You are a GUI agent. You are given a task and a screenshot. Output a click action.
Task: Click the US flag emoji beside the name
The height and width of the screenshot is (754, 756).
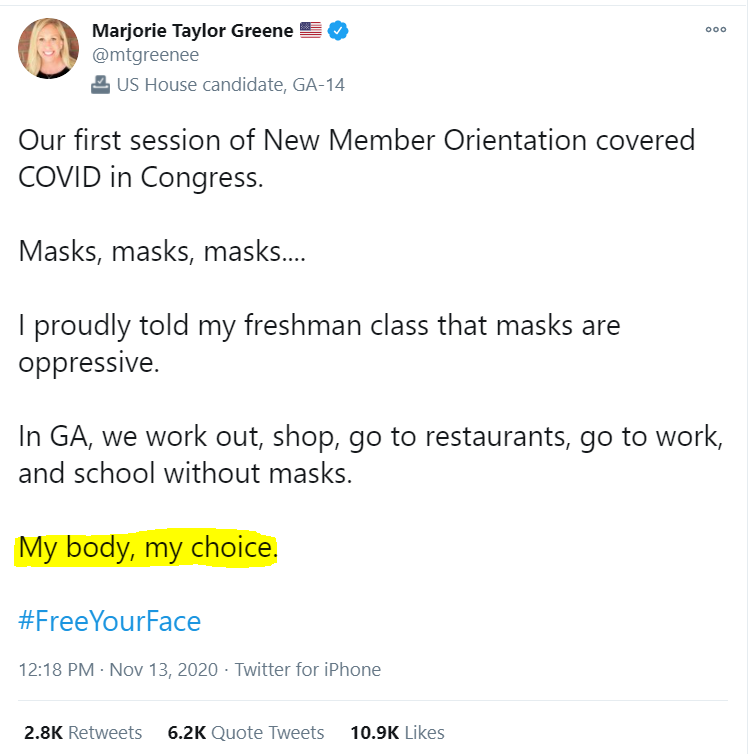click(x=310, y=30)
